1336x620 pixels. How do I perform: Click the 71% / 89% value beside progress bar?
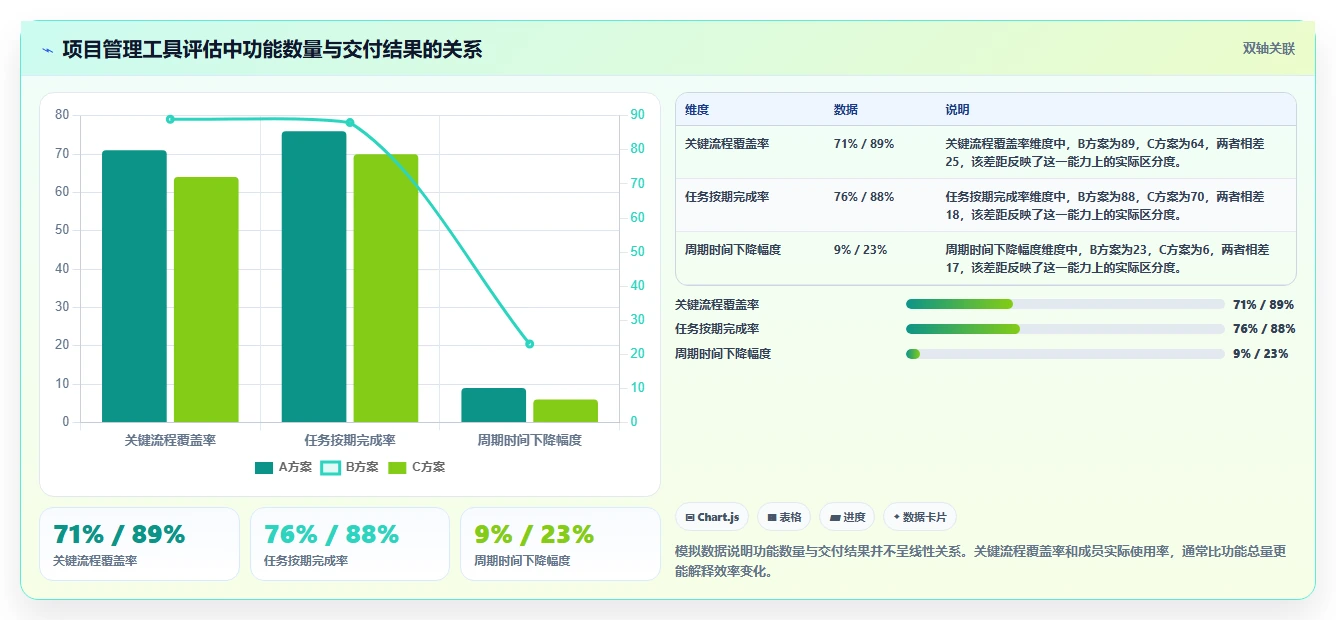[1264, 304]
